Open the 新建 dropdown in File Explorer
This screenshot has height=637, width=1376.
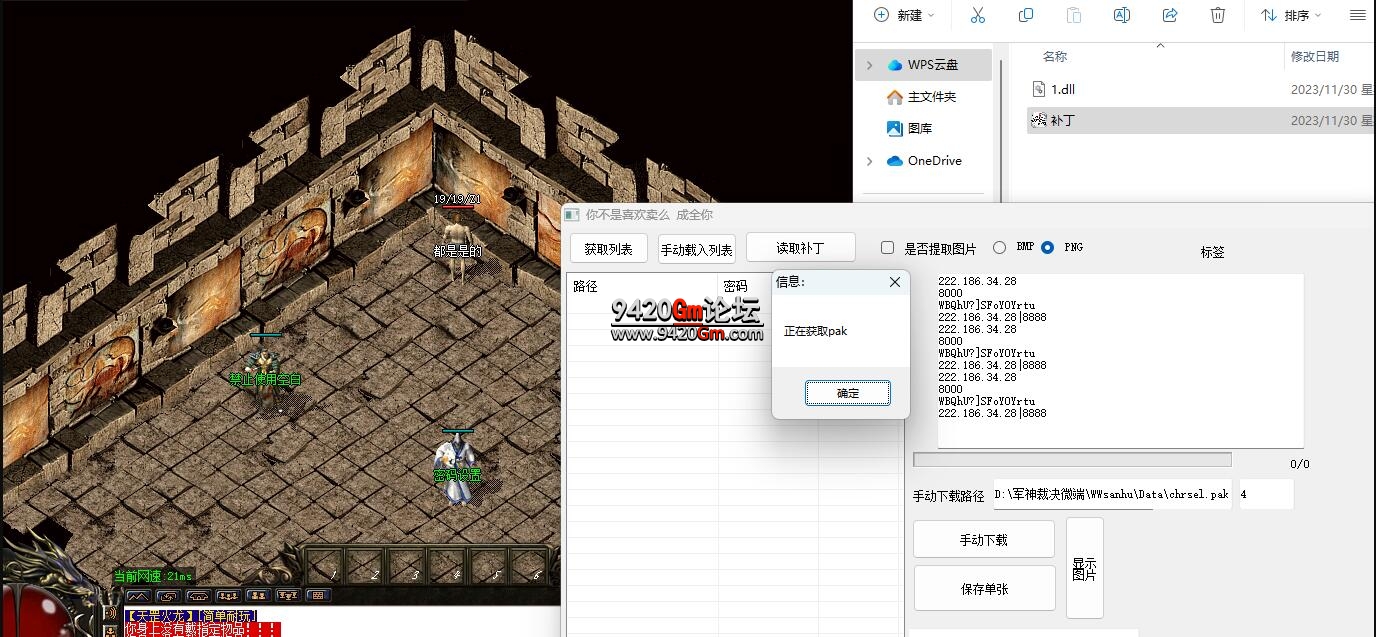(x=904, y=15)
